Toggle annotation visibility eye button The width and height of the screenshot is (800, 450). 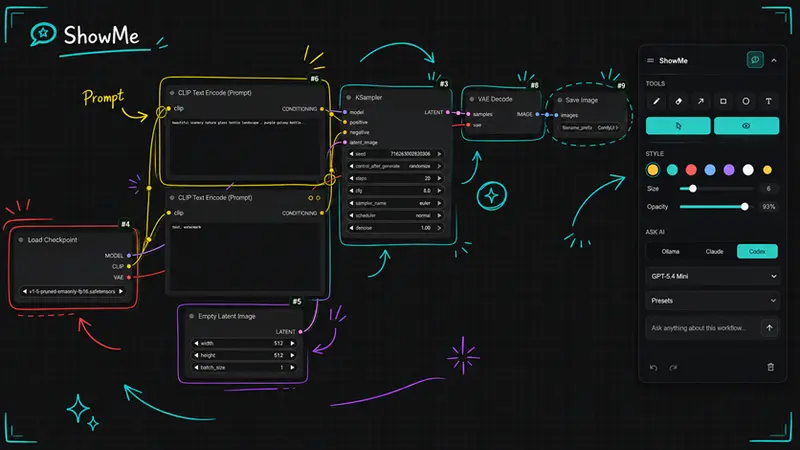click(746, 126)
